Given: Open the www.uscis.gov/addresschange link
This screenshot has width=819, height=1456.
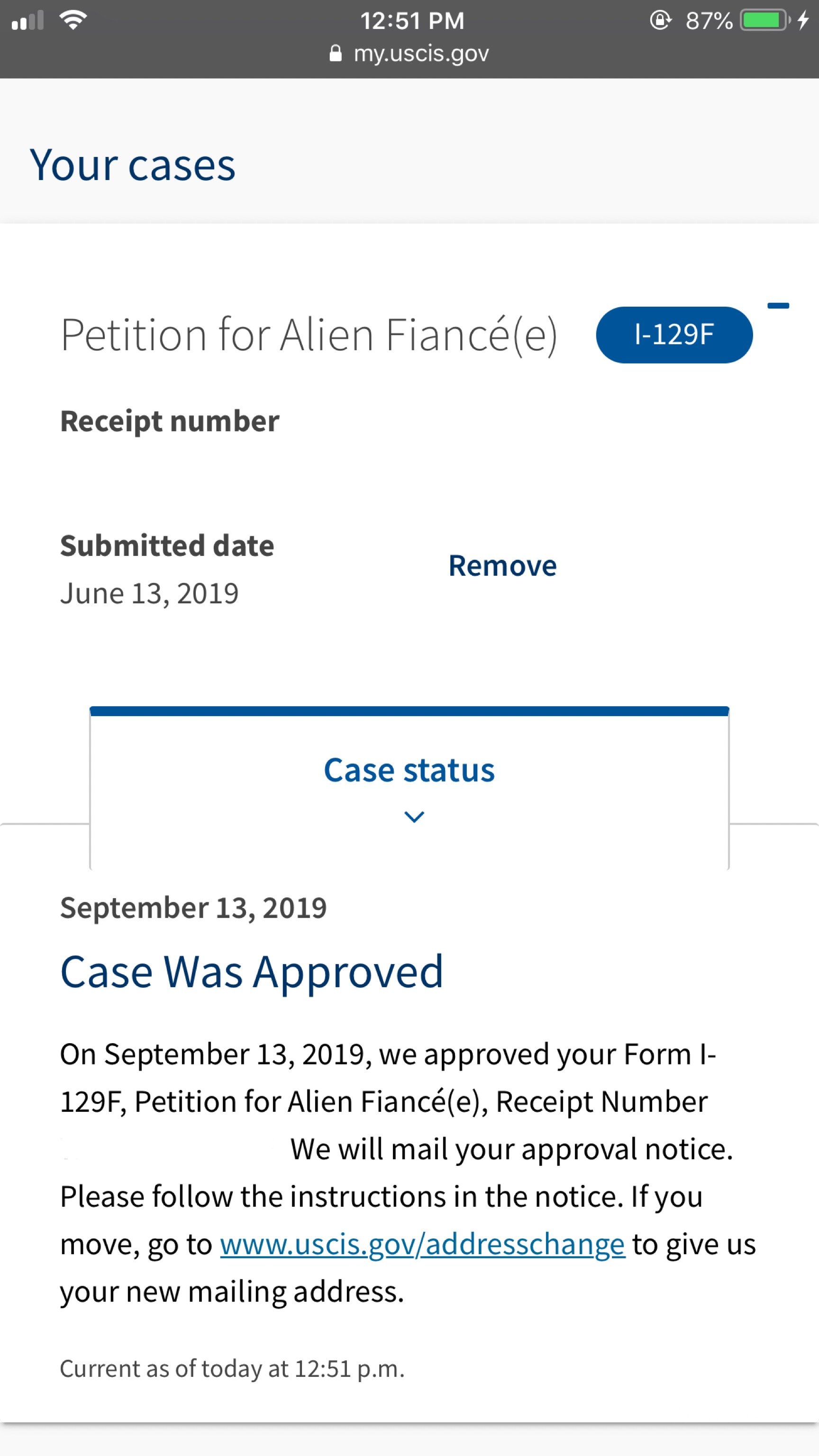Looking at the screenshot, I should click(422, 1244).
